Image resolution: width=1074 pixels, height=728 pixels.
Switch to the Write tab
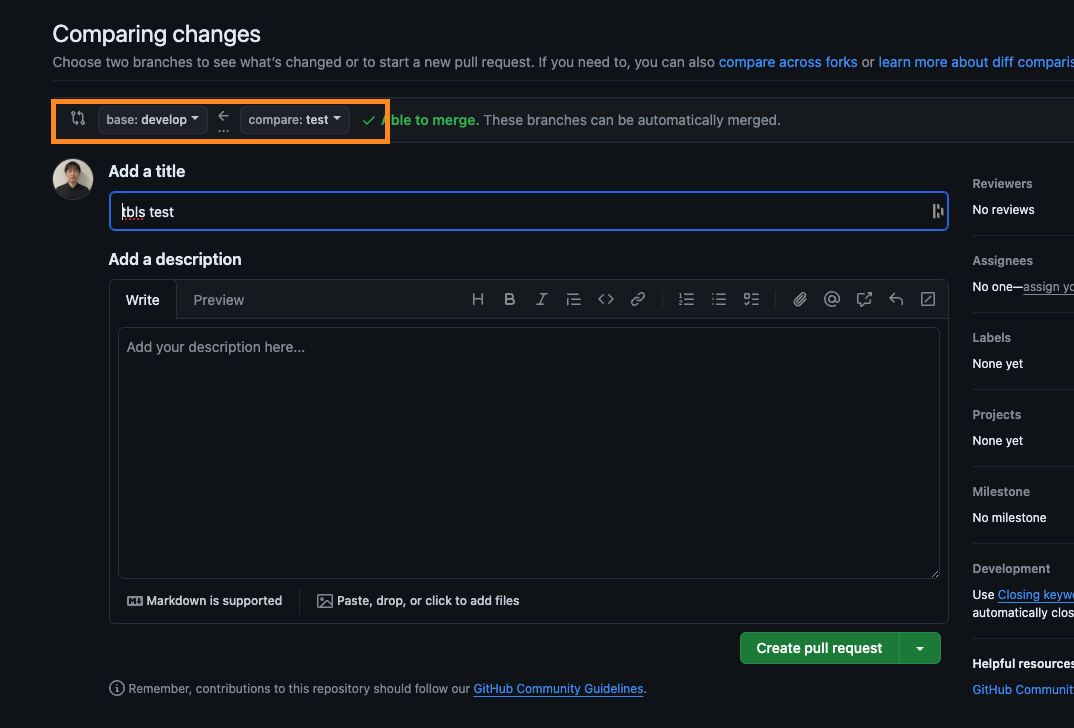tap(142, 300)
